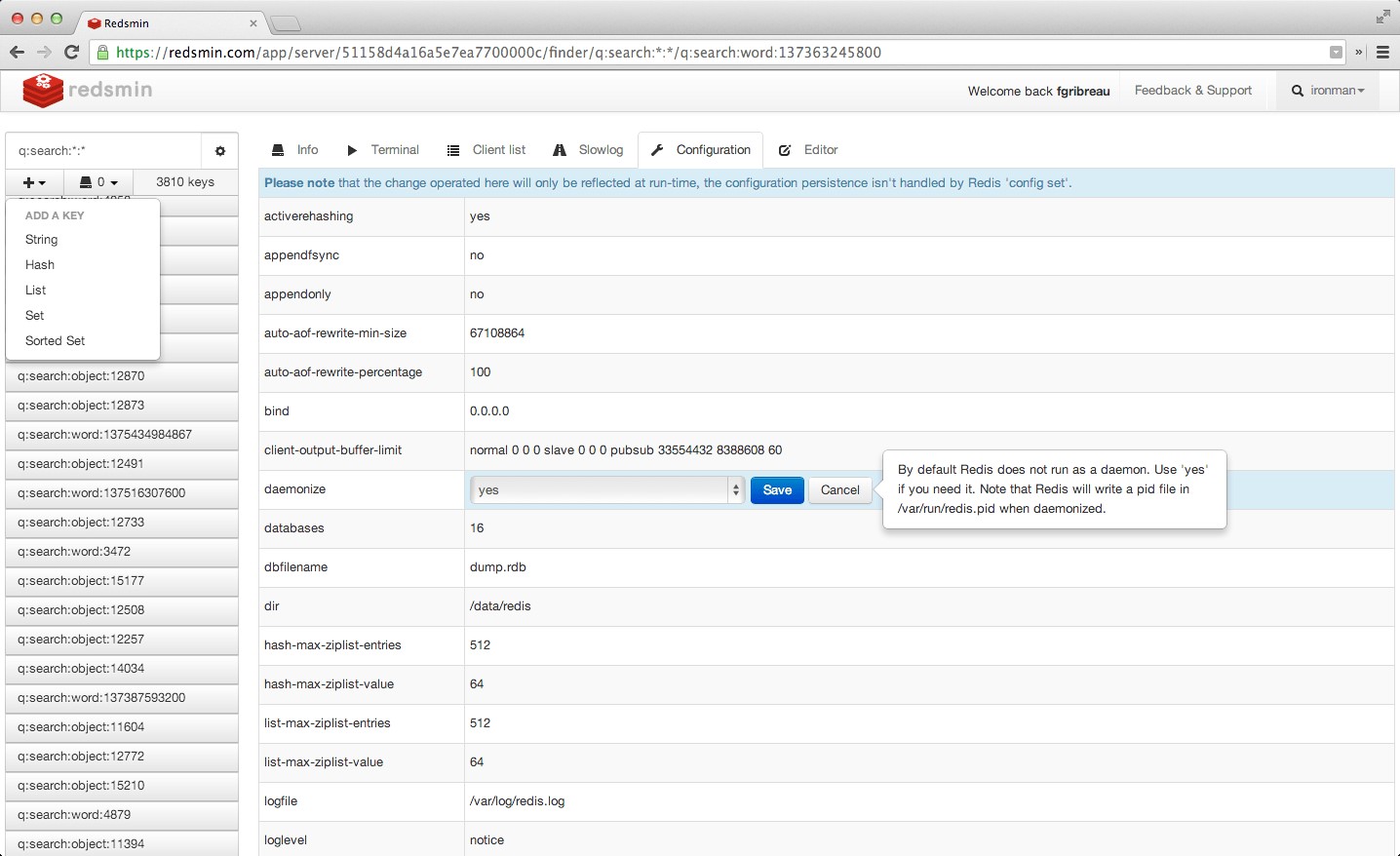Open the daemonize yes/no select box
This screenshot has height=856, width=1400.
pos(606,490)
